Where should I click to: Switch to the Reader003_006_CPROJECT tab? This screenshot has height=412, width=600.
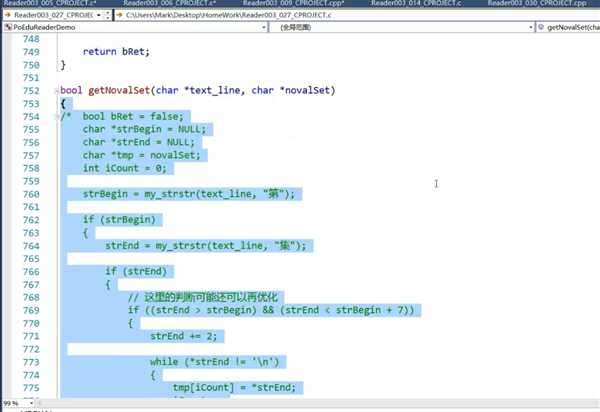(170, 3)
